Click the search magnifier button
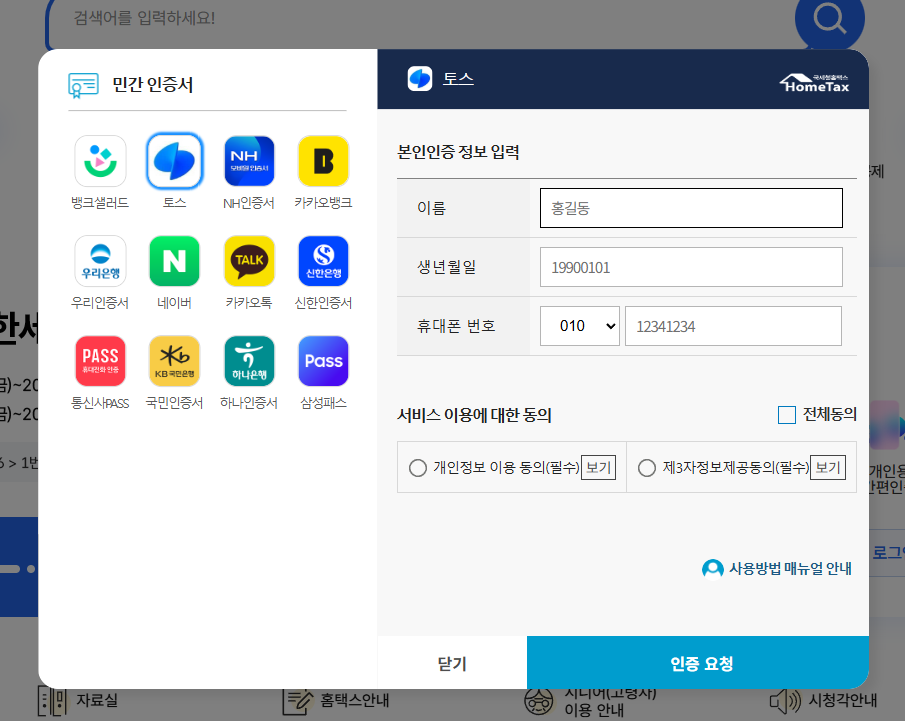The image size is (905, 721). point(829,18)
